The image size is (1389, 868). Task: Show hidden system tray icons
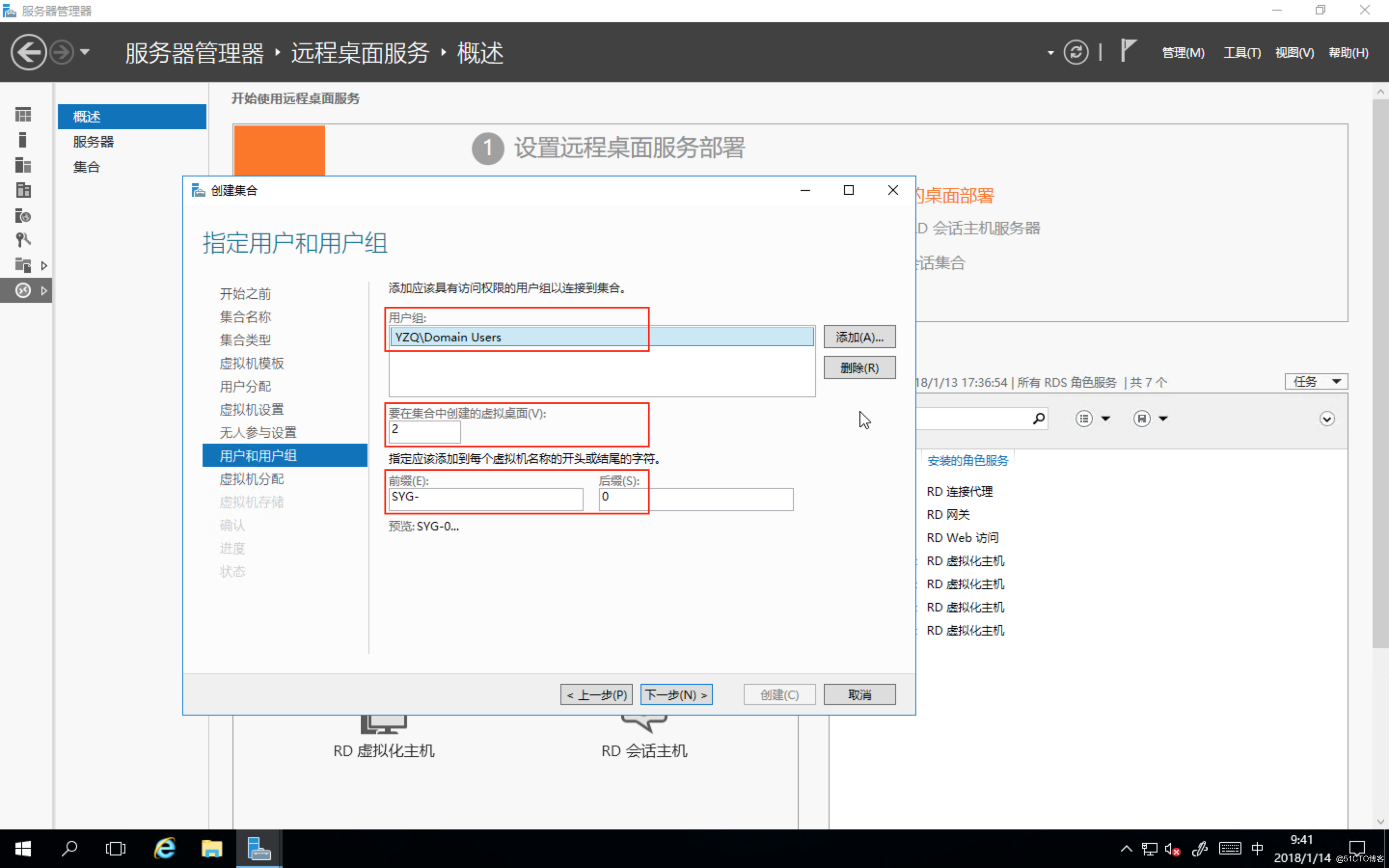pyautogui.click(x=1126, y=849)
